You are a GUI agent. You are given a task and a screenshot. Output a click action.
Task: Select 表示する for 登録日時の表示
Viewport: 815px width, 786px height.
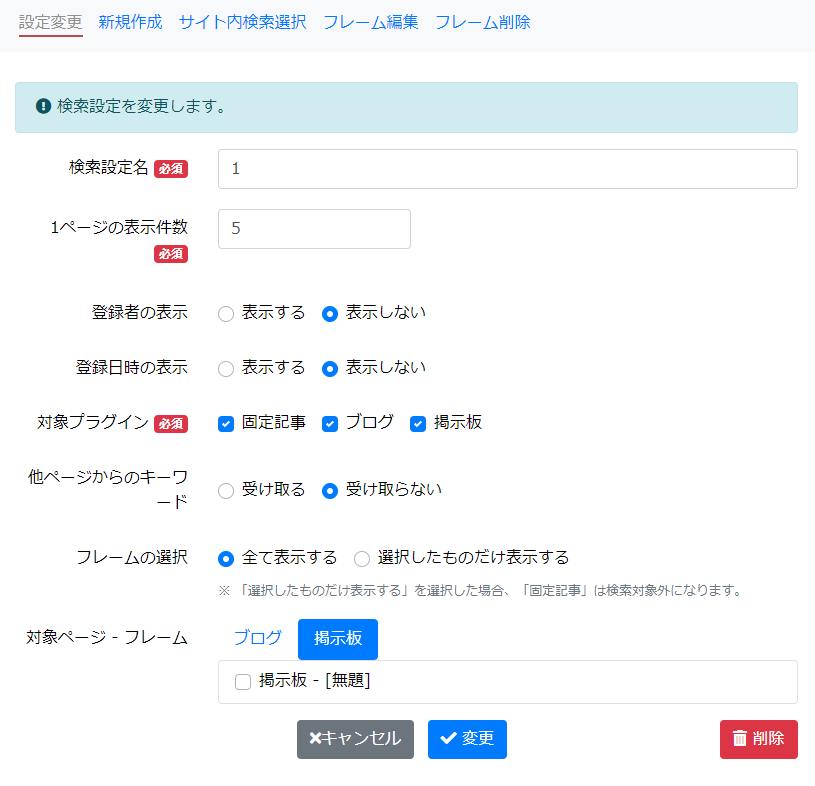coord(225,368)
